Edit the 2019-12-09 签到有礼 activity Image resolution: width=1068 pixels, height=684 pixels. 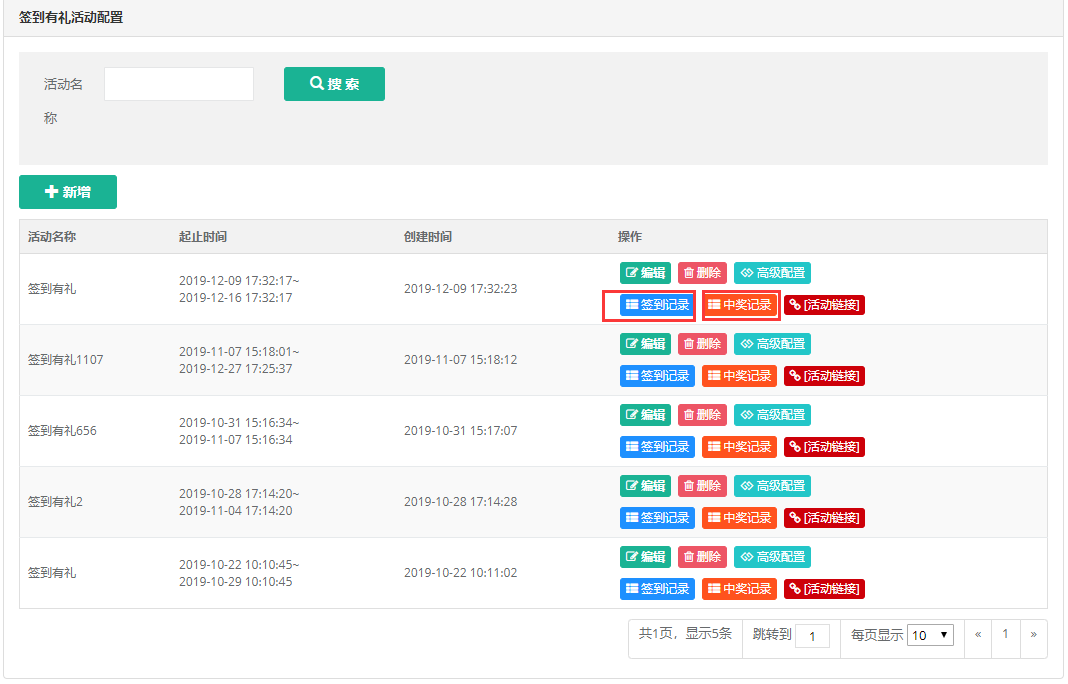(x=645, y=273)
